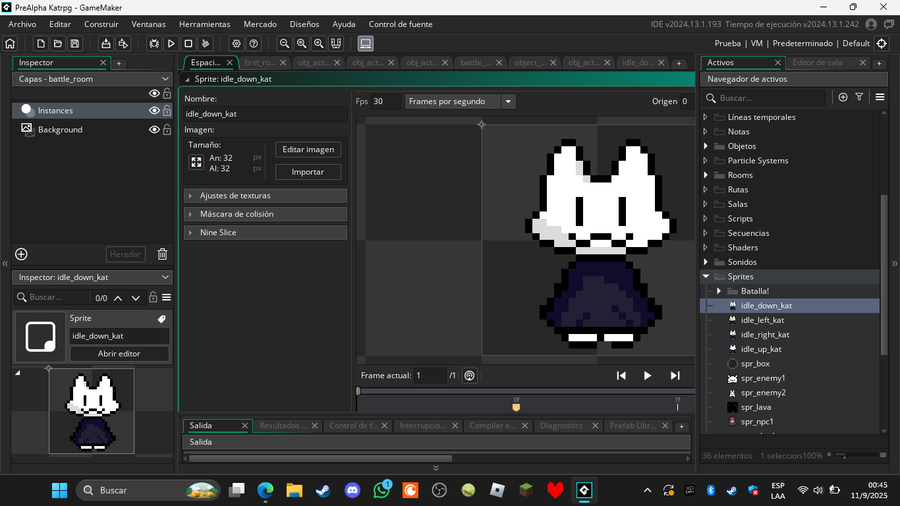Click the Editar imagen button
This screenshot has height=506, width=900.
(308, 149)
